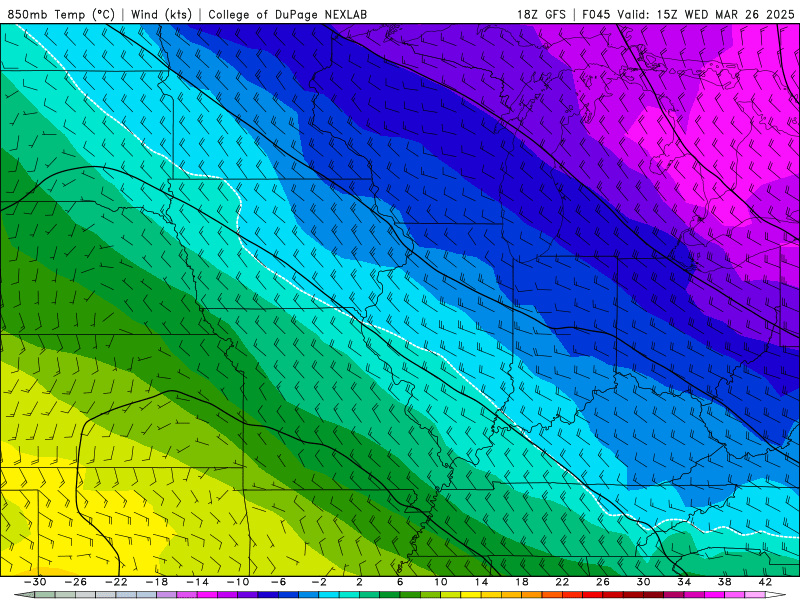Click the 26 scale label

click(603, 582)
